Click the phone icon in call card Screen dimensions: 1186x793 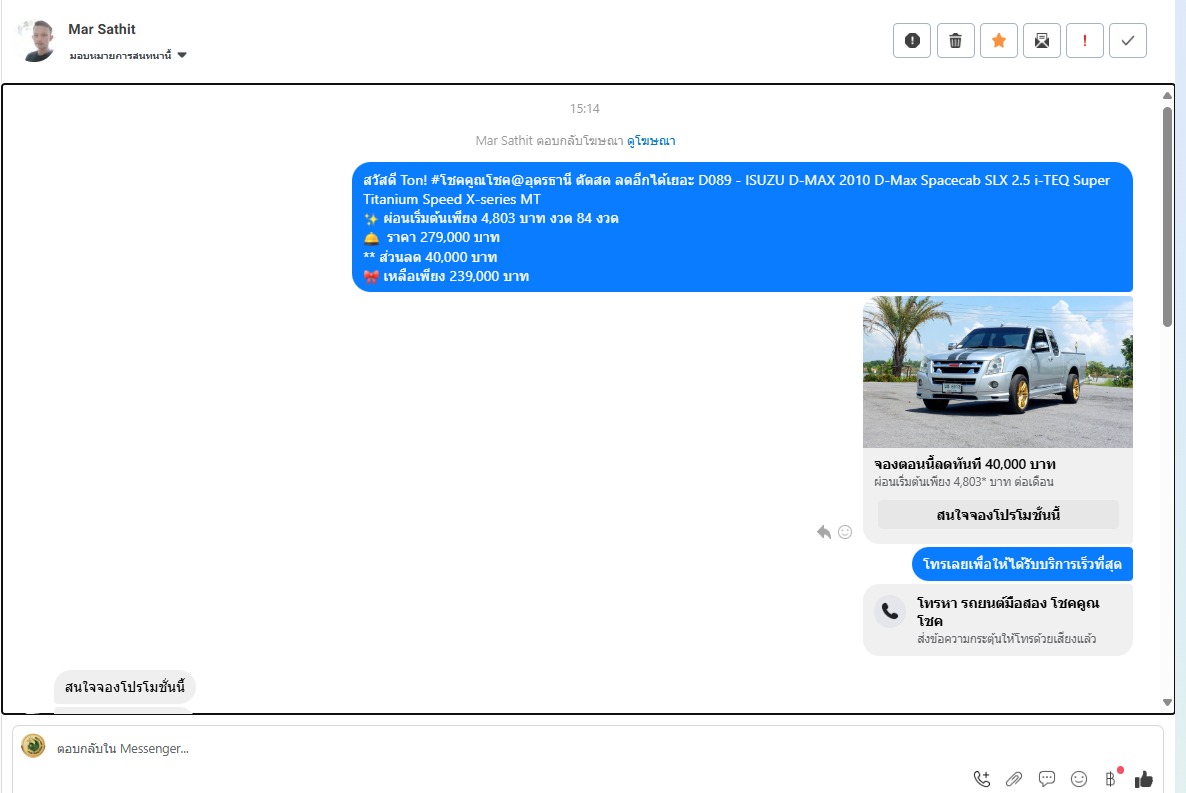(x=890, y=611)
